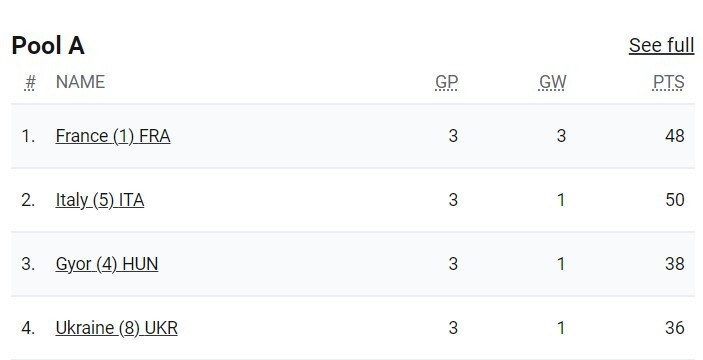Click rank number 4. in Ukraine row
Viewport: 703px width, 360px height.
(28, 328)
